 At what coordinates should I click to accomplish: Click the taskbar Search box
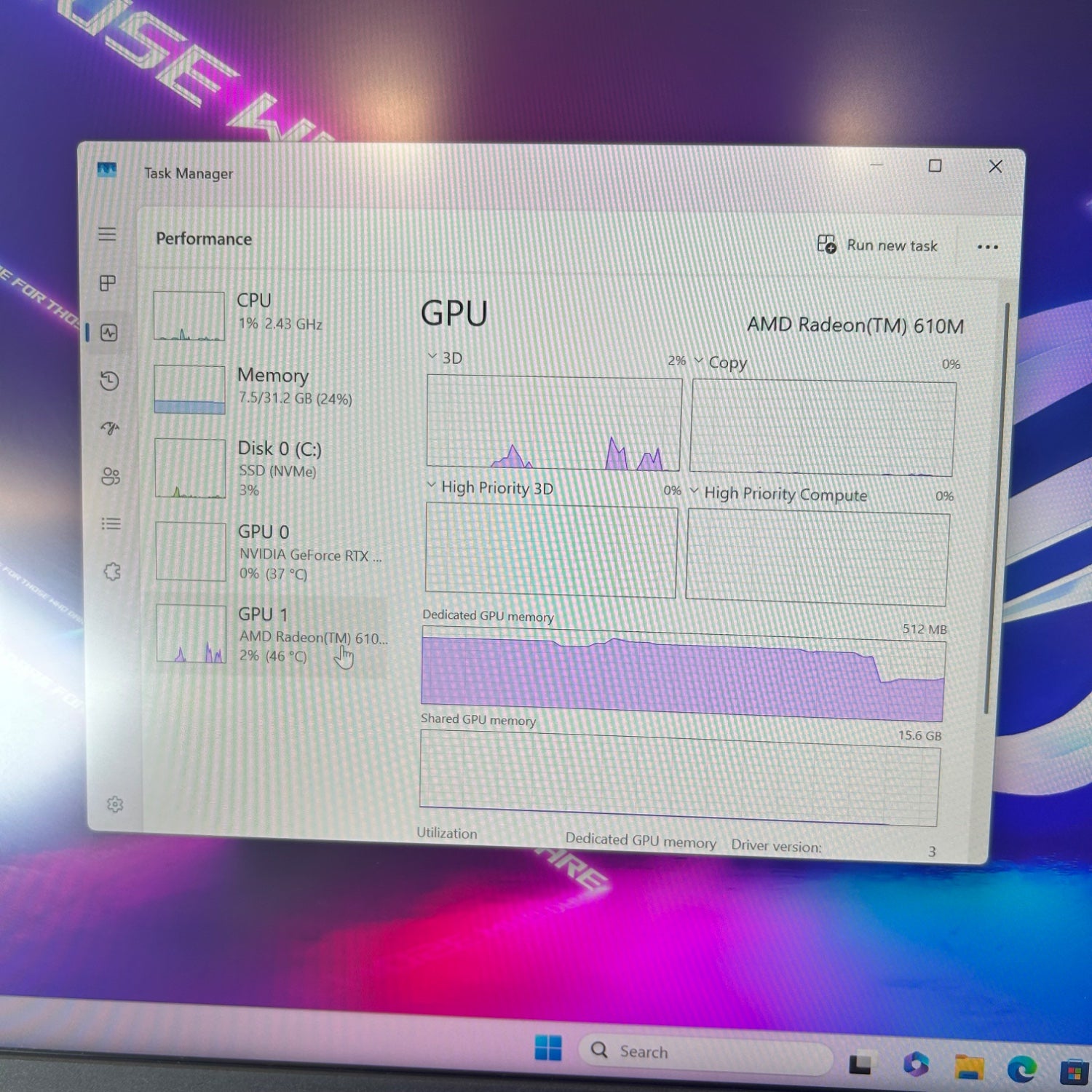[x=705, y=1052]
